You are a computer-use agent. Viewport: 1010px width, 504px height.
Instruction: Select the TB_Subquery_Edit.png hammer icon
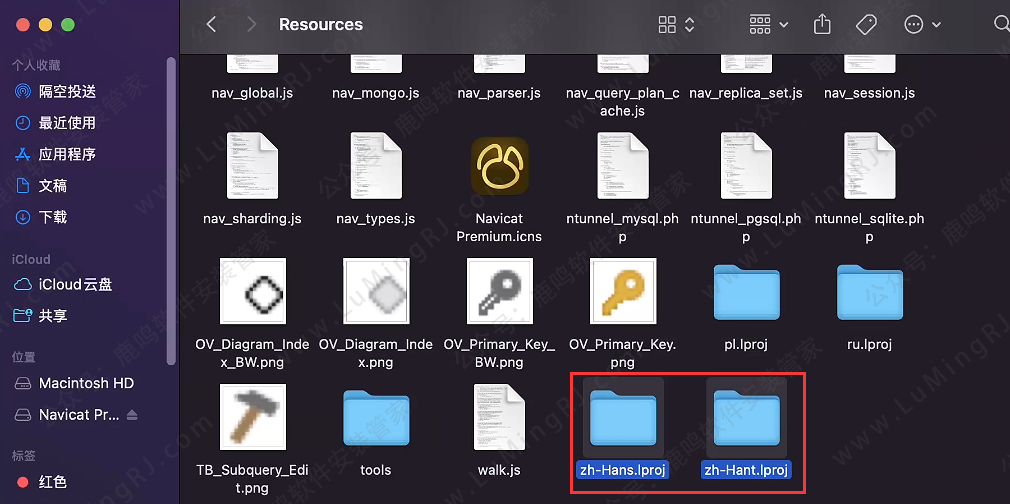252,417
